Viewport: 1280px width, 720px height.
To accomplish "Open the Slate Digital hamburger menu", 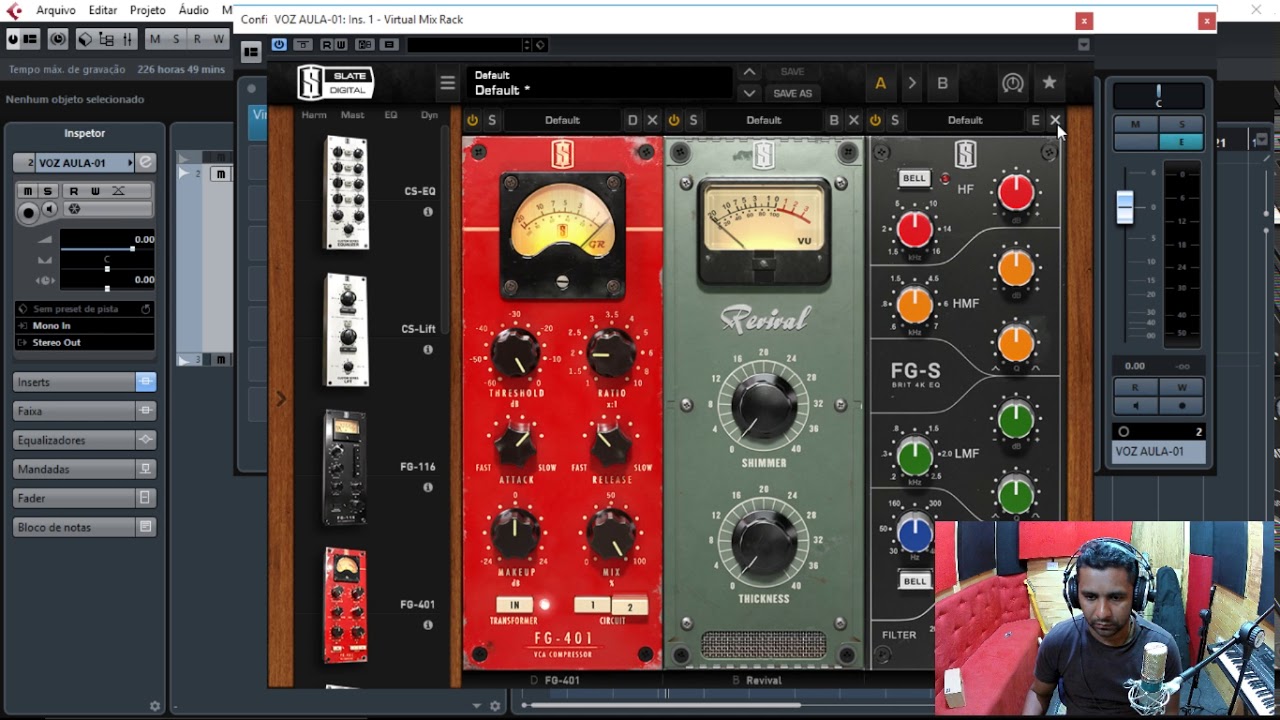I will tap(448, 83).
